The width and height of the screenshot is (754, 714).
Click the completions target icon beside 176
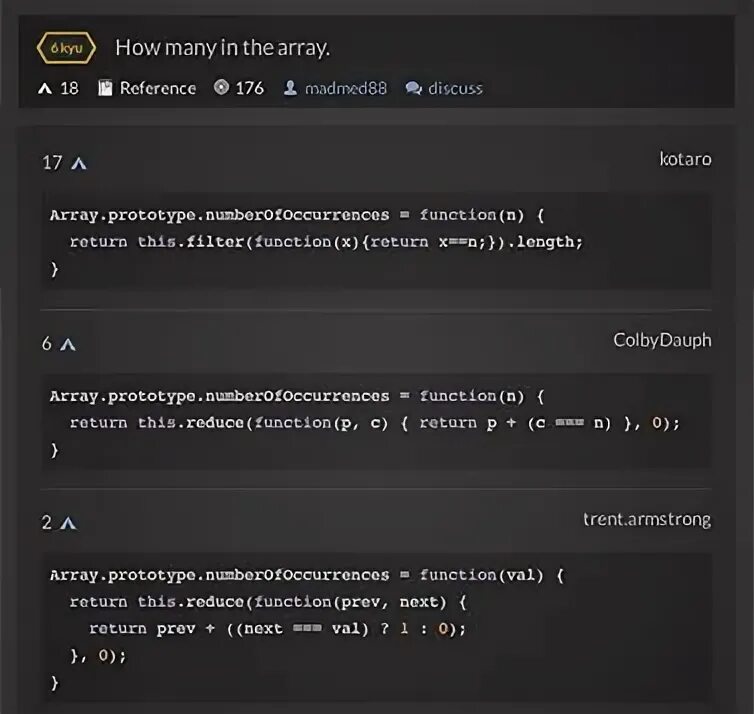coord(221,88)
